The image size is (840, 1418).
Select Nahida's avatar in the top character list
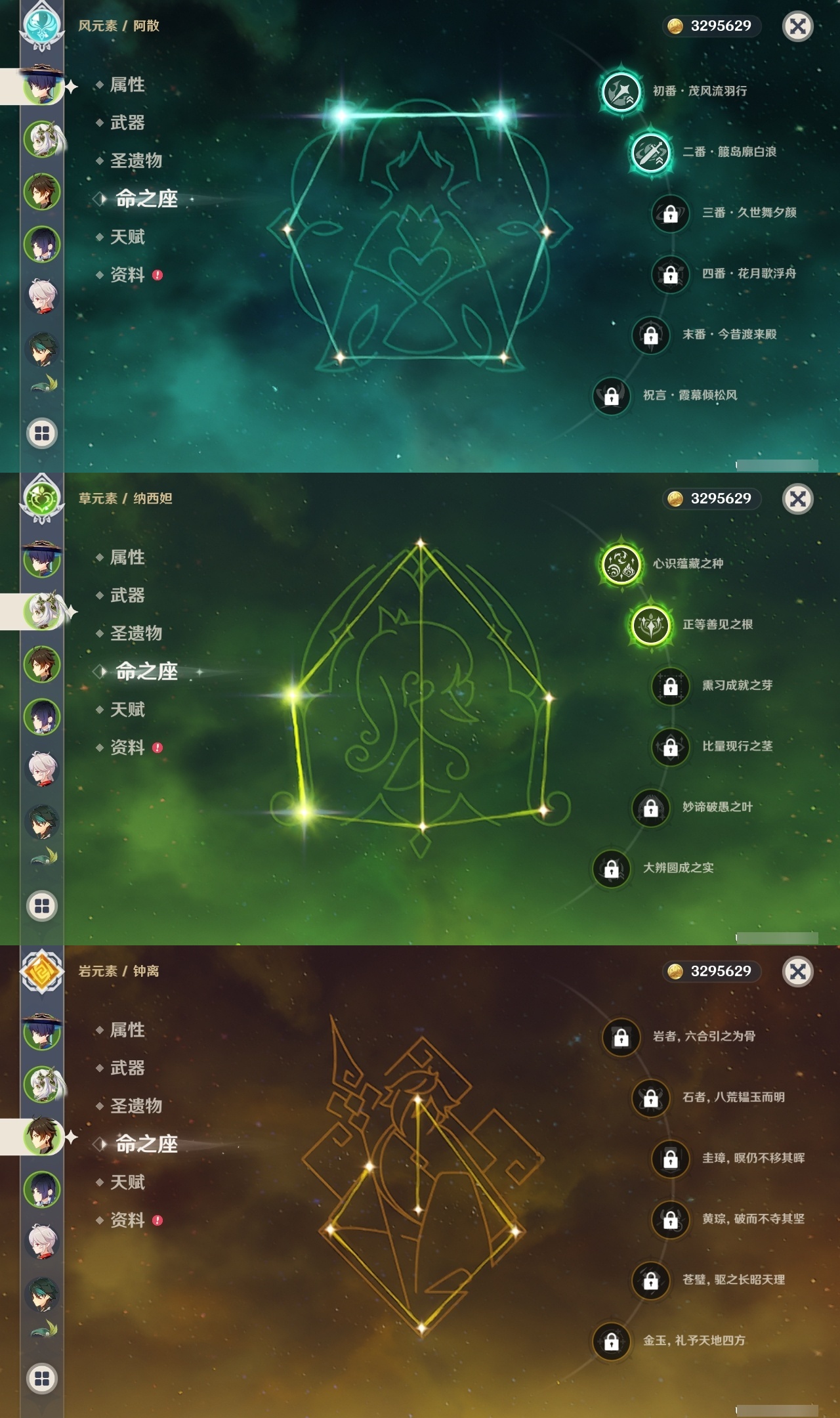(x=43, y=139)
